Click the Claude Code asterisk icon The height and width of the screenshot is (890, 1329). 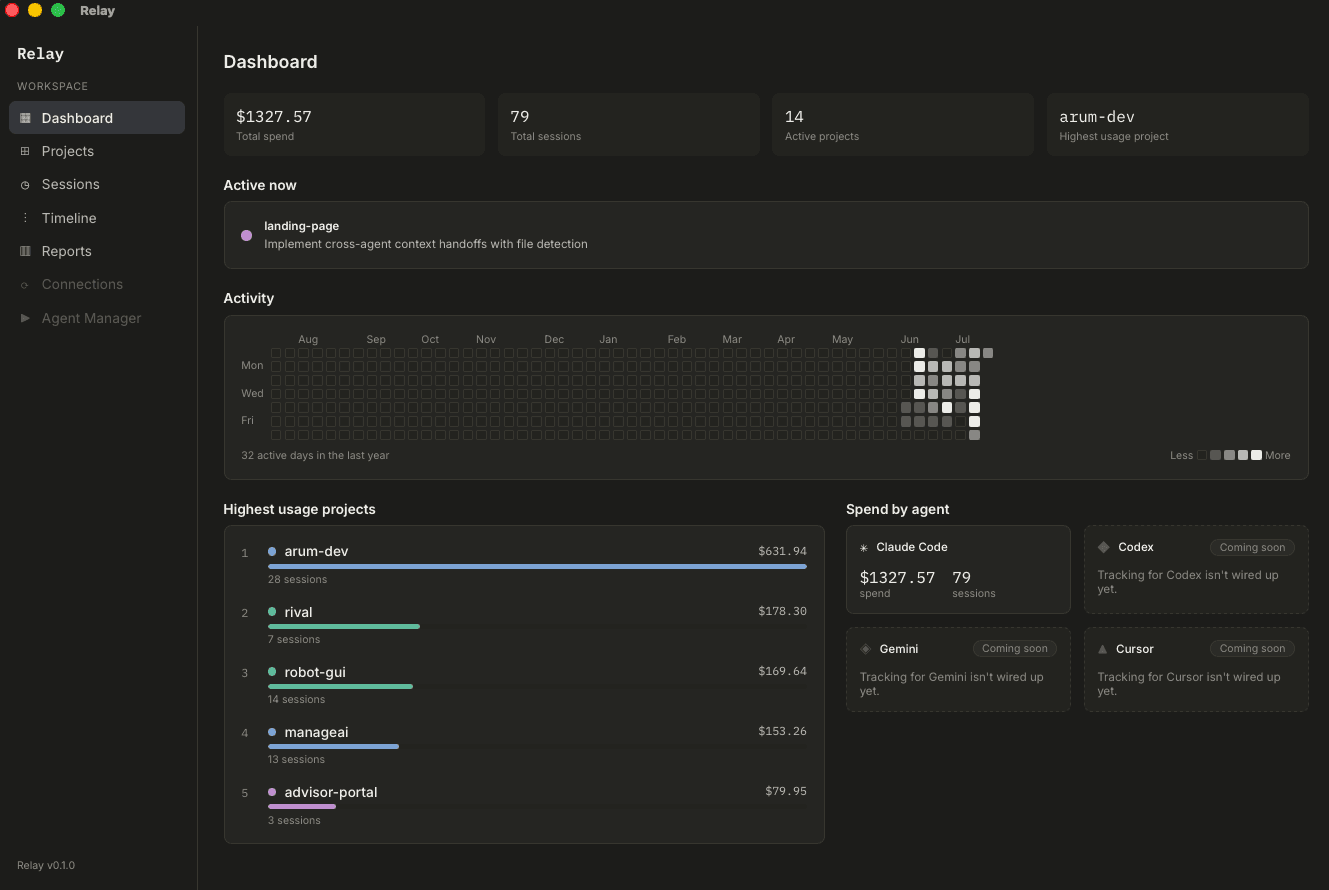[x=864, y=548]
